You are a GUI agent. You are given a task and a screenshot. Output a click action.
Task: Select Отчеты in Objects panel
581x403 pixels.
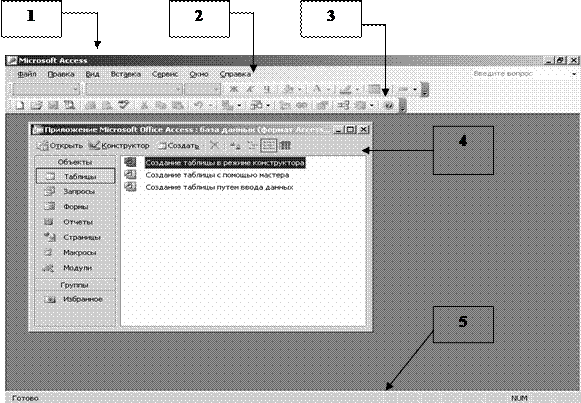[x=76, y=222]
